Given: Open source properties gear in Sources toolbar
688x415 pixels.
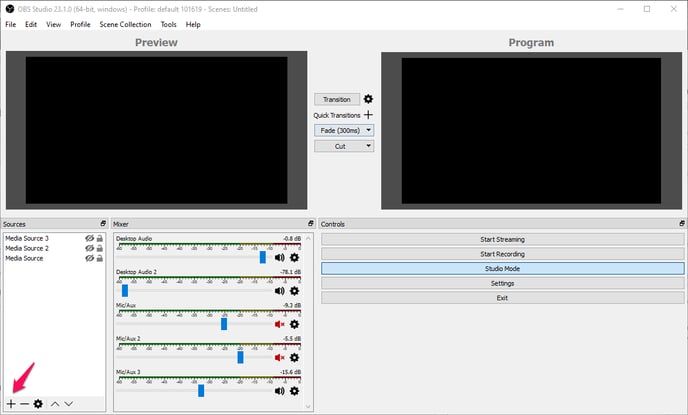Looking at the screenshot, I should tap(38, 403).
